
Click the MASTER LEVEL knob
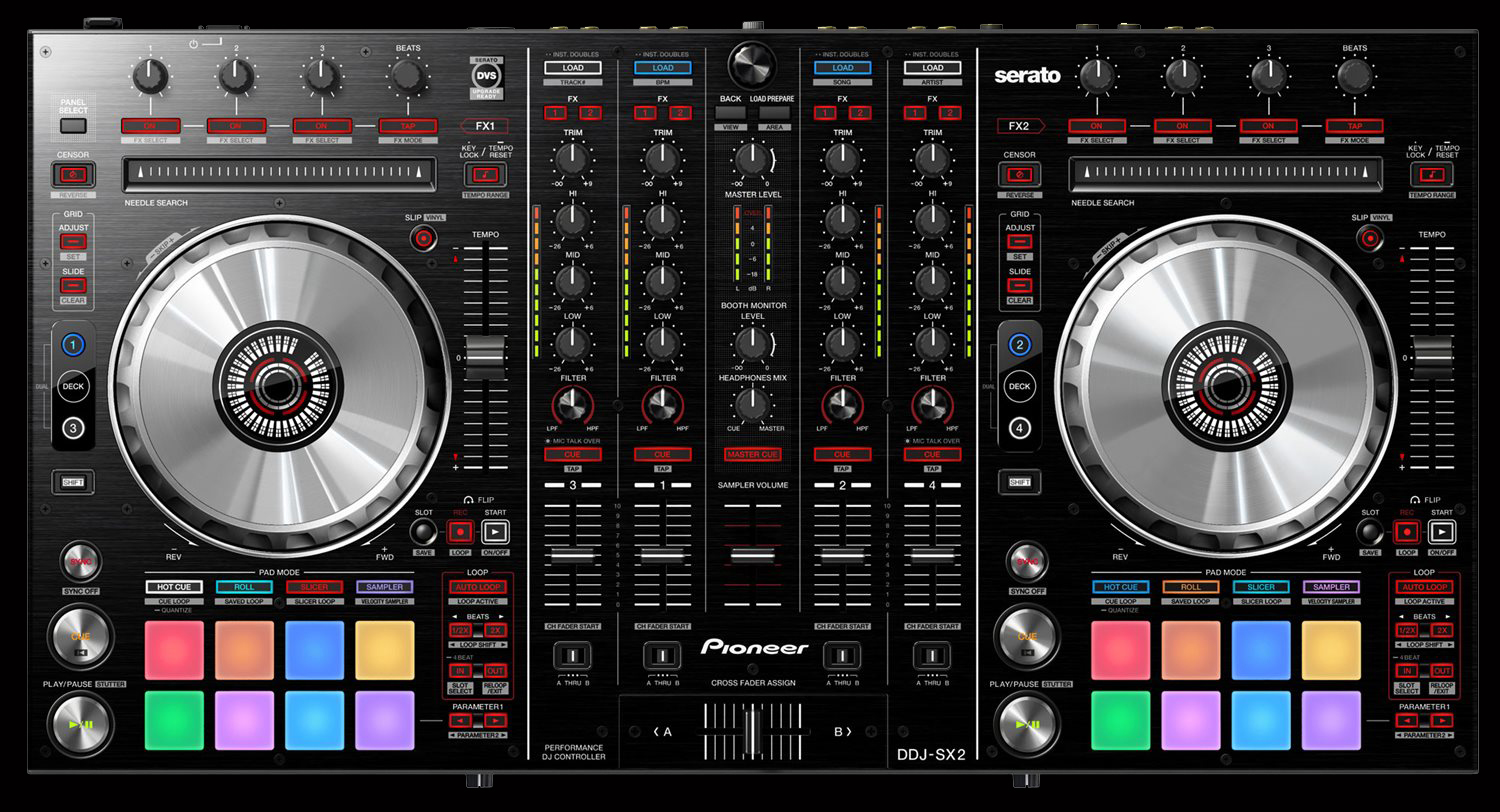click(x=751, y=159)
